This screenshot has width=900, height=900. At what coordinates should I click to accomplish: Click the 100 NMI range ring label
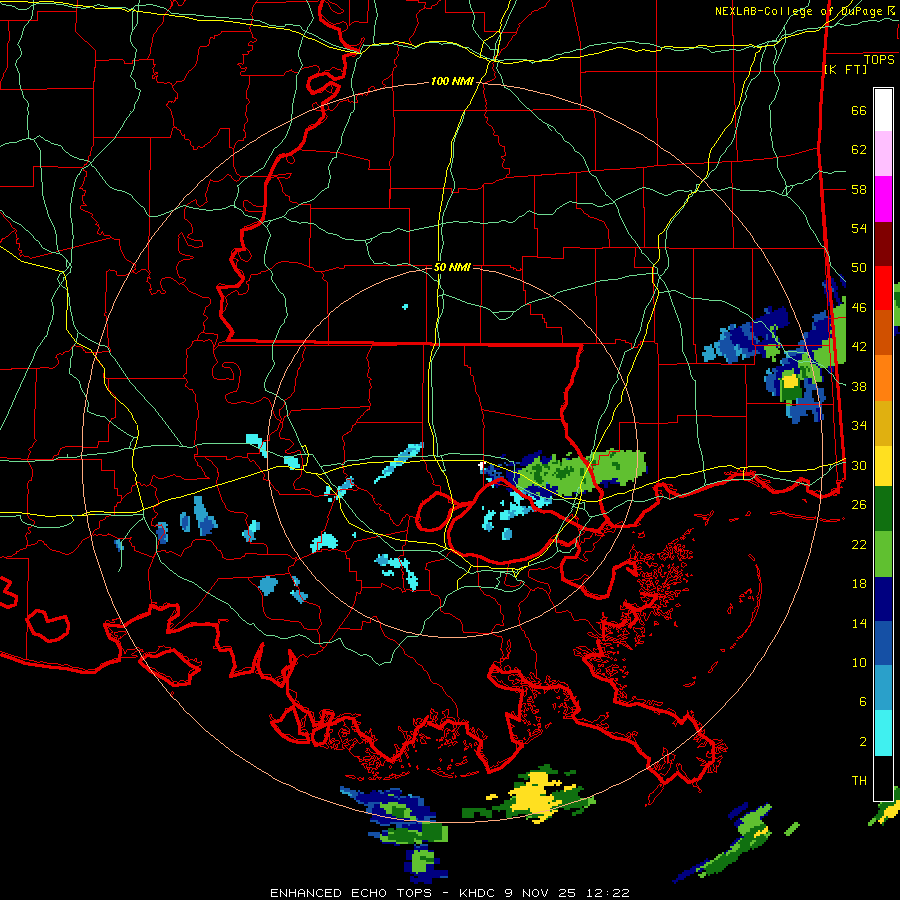point(452,82)
